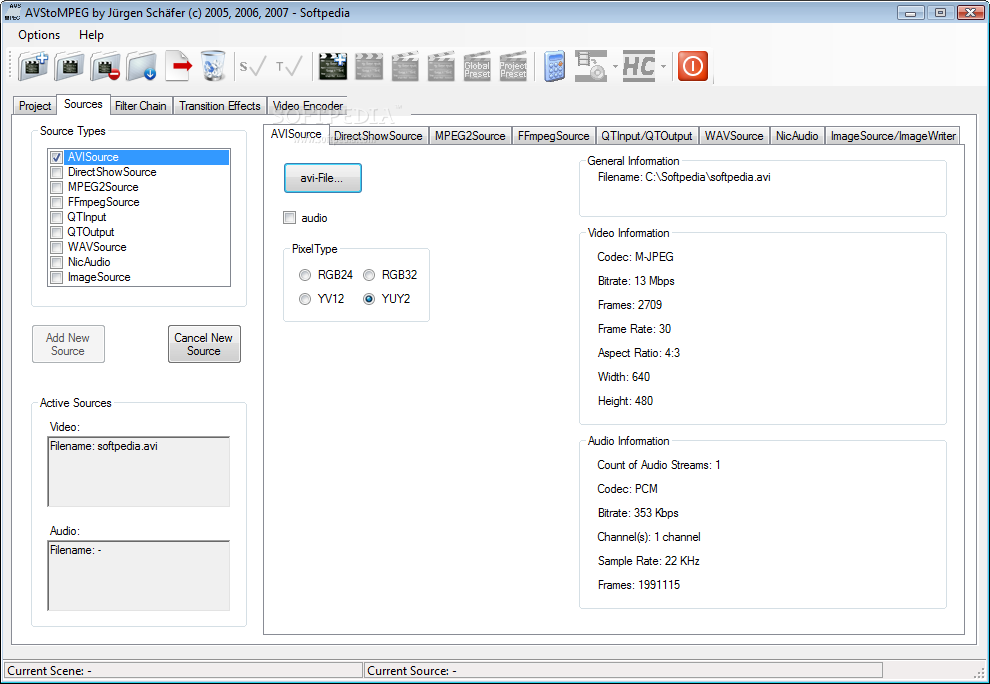
Task: Enable the audio checkbox
Action: 290,218
